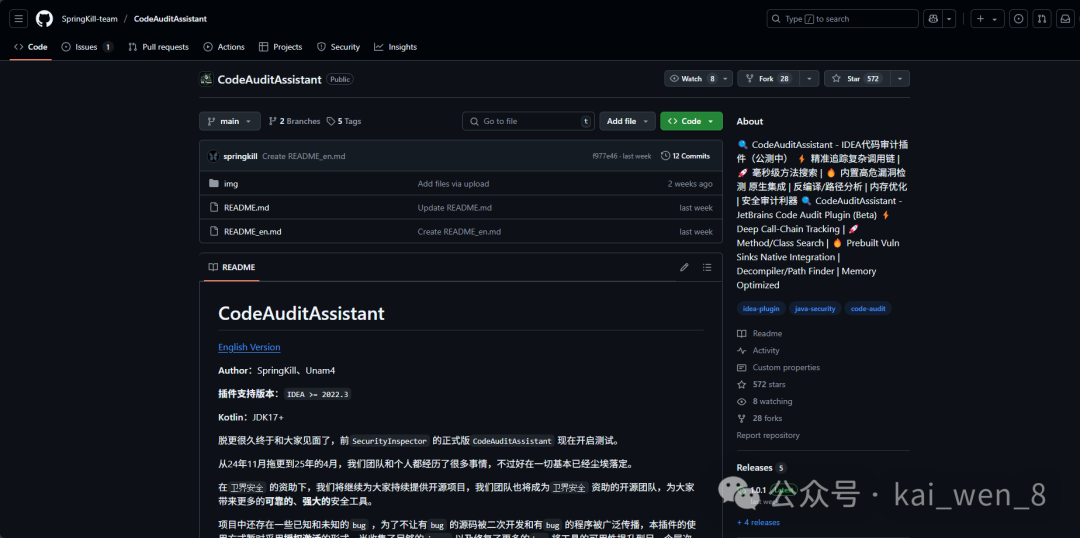This screenshot has width=1080, height=538.
Task: Open the README outline list icon
Action: click(707, 267)
